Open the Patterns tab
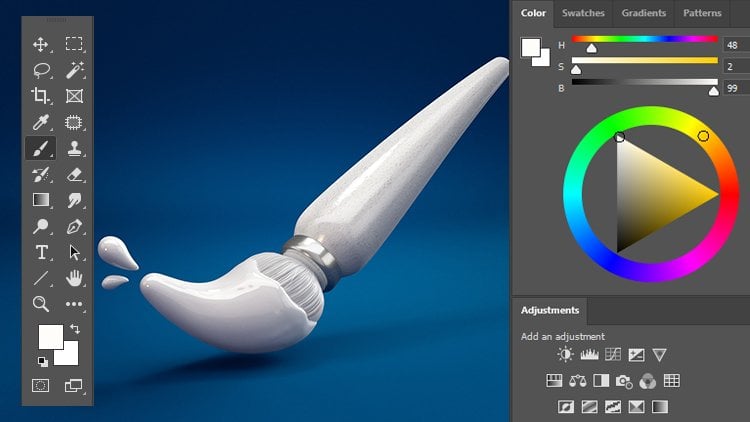Screen dimensions: 750x422 click(x=702, y=13)
